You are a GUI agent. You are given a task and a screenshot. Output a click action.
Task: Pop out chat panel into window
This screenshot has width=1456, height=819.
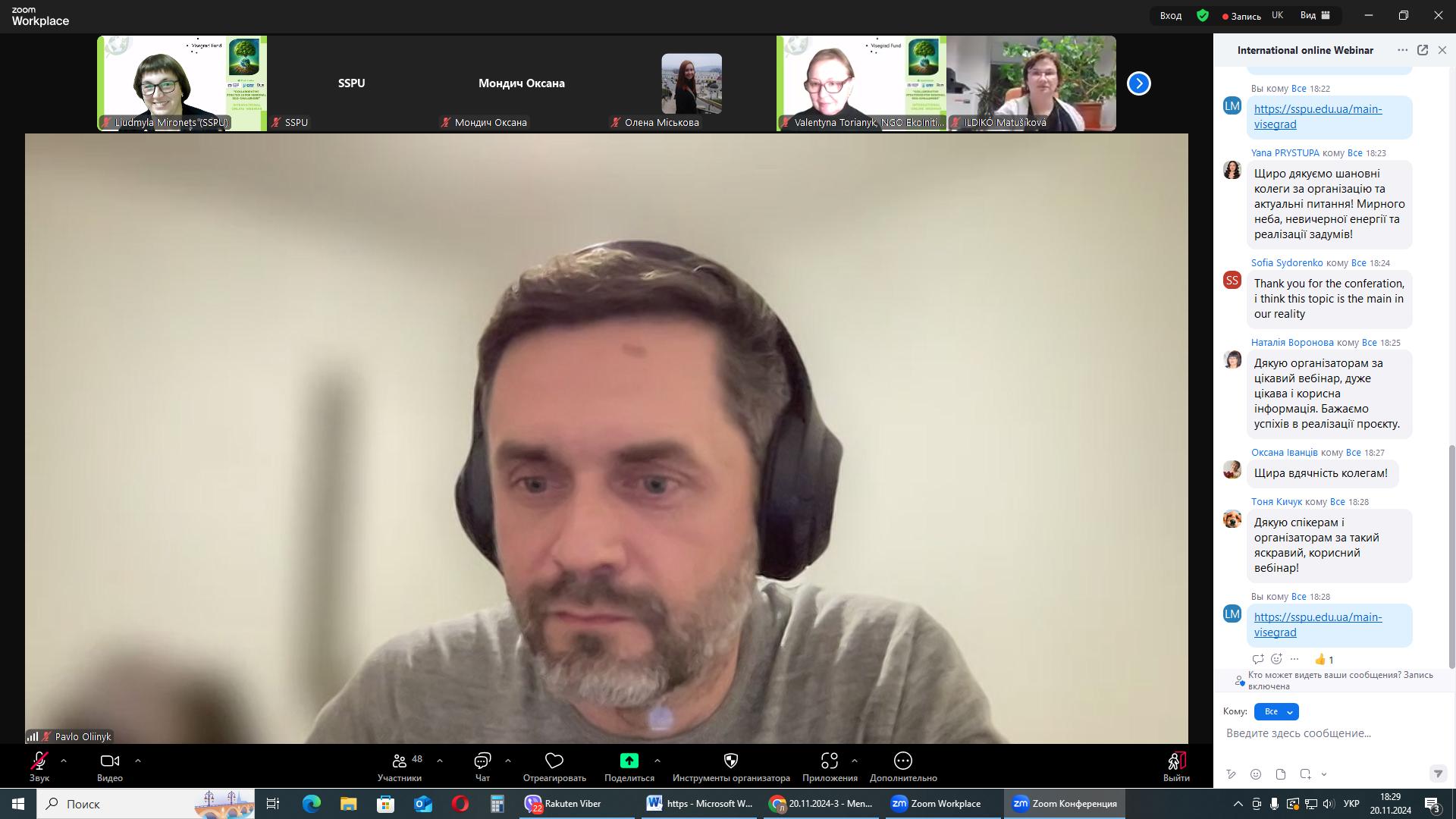(x=1423, y=50)
